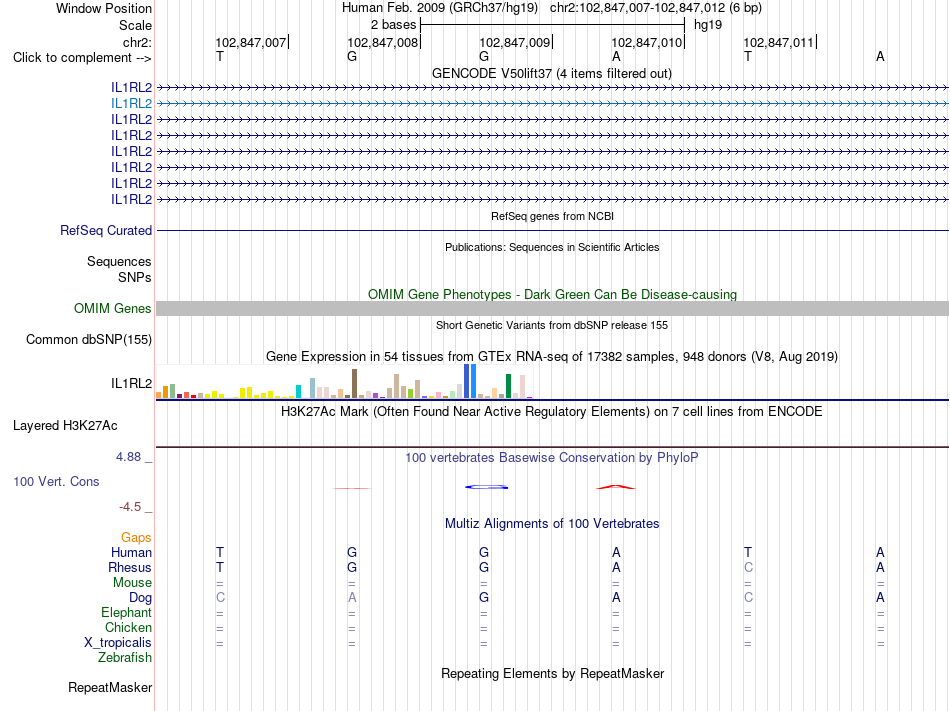This screenshot has width=950, height=711.
Task: Open 'RefSeq genes from NCBI' track title
Action: (x=553, y=216)
